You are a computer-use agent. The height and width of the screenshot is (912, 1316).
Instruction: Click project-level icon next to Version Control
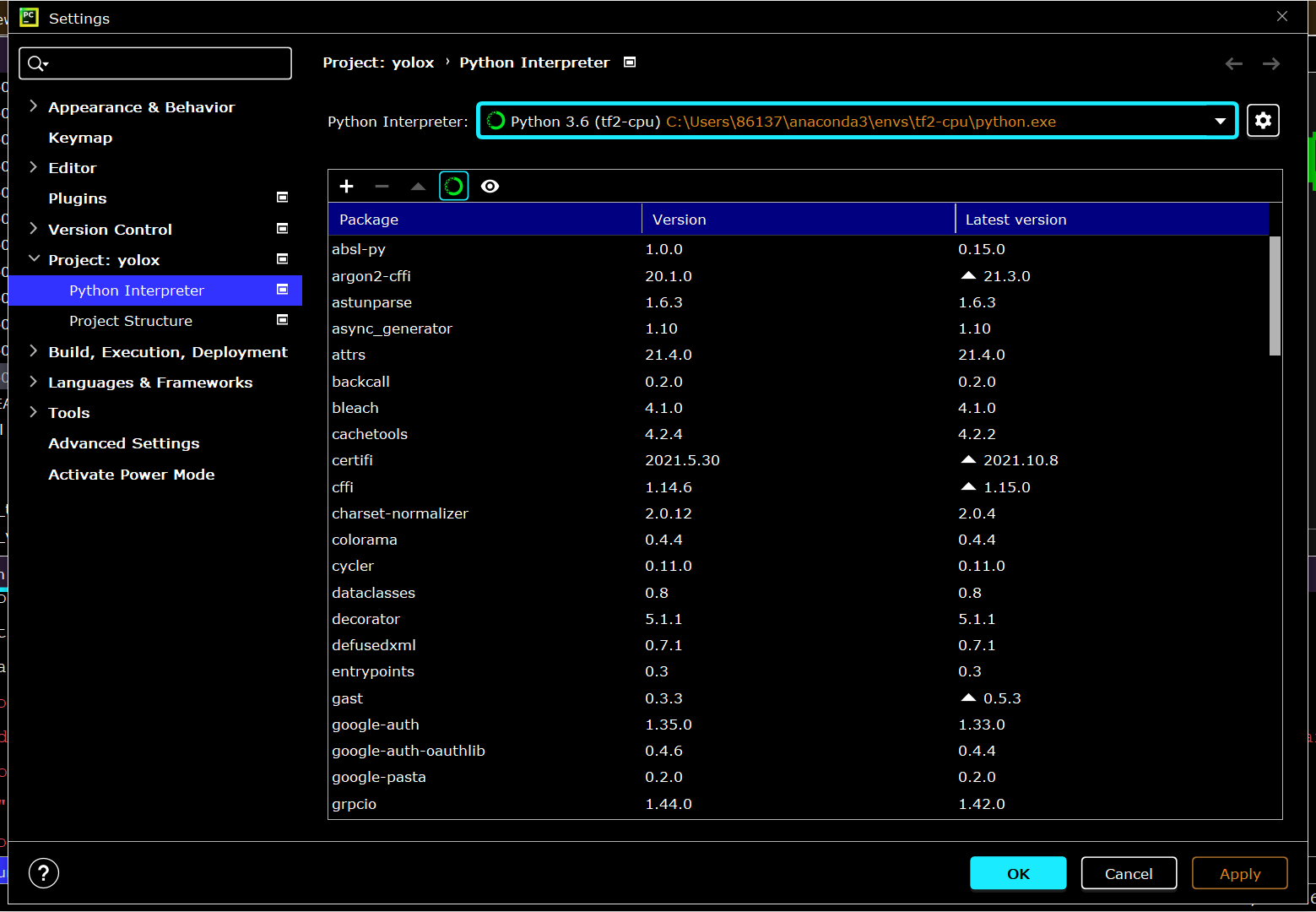tap(283, 229)
